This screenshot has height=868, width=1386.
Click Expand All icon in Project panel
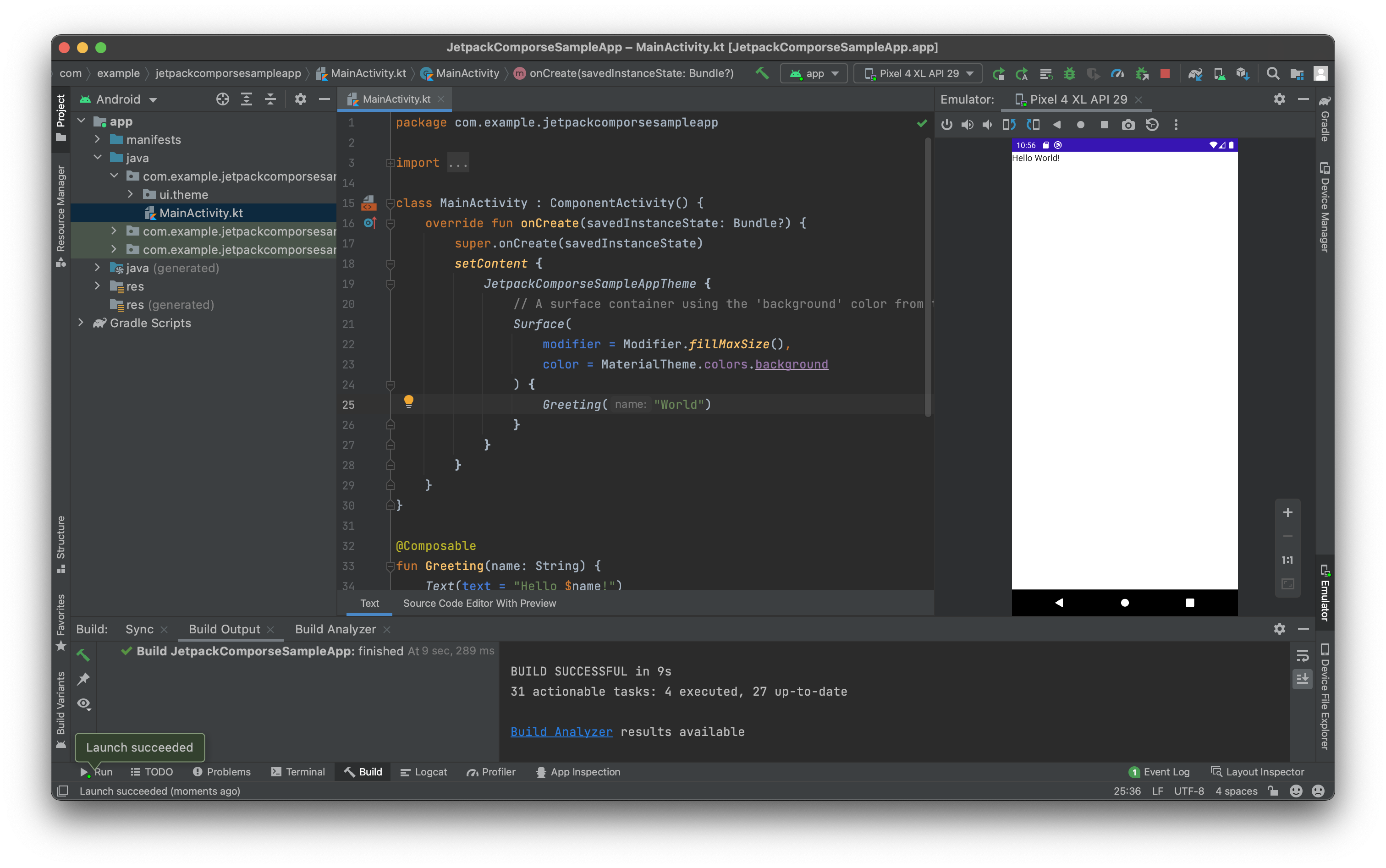tap(246, 99)
